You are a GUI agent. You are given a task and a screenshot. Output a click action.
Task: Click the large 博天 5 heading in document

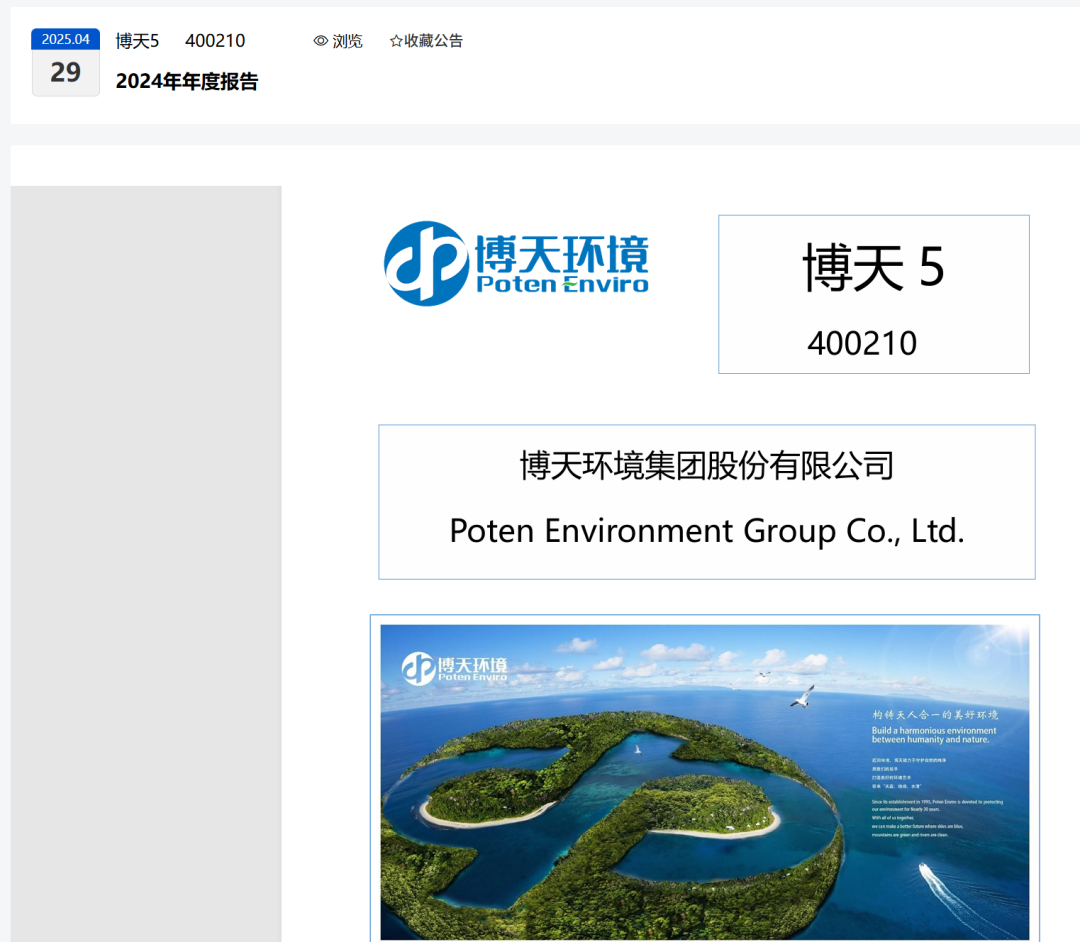click(x=873, y=267)
